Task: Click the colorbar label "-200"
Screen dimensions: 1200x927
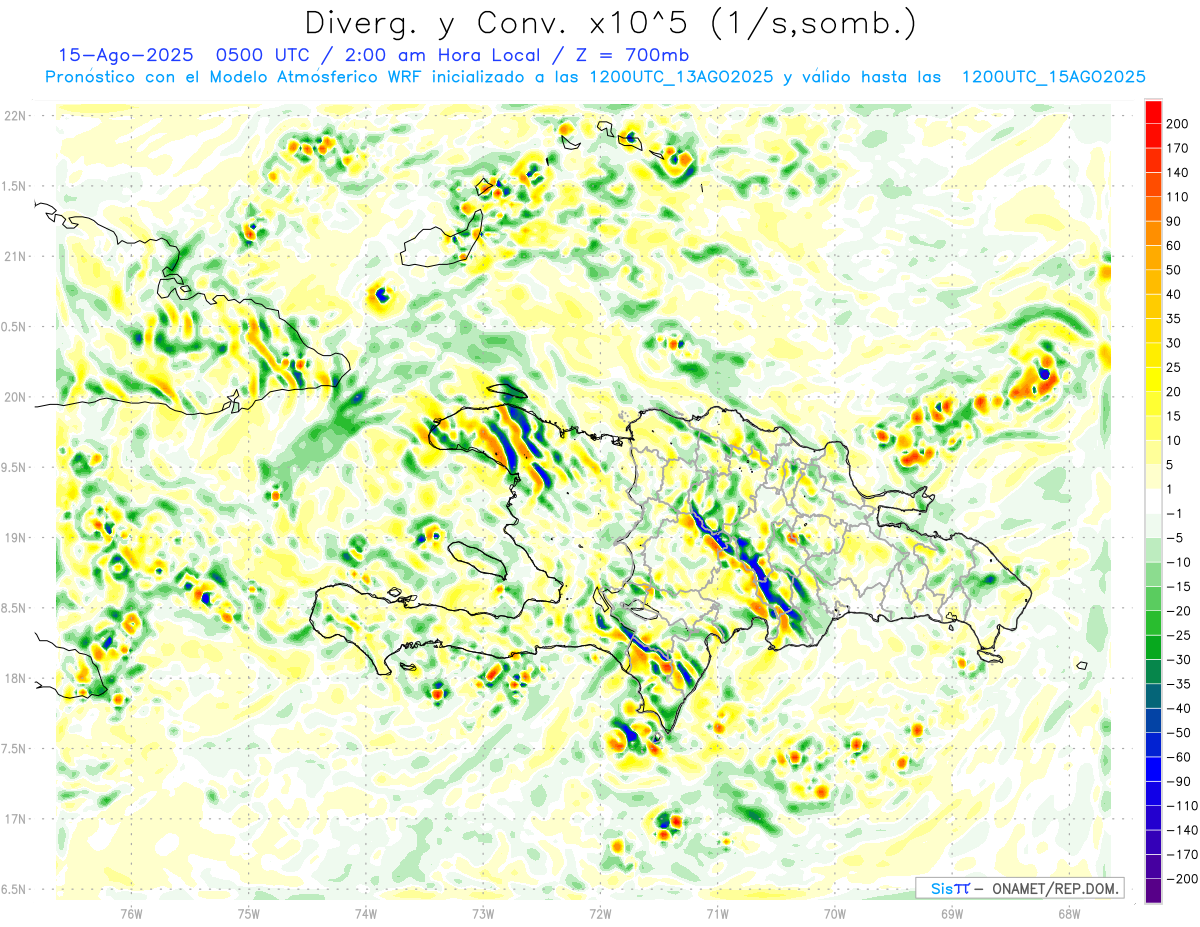Action: (1182, 878)
